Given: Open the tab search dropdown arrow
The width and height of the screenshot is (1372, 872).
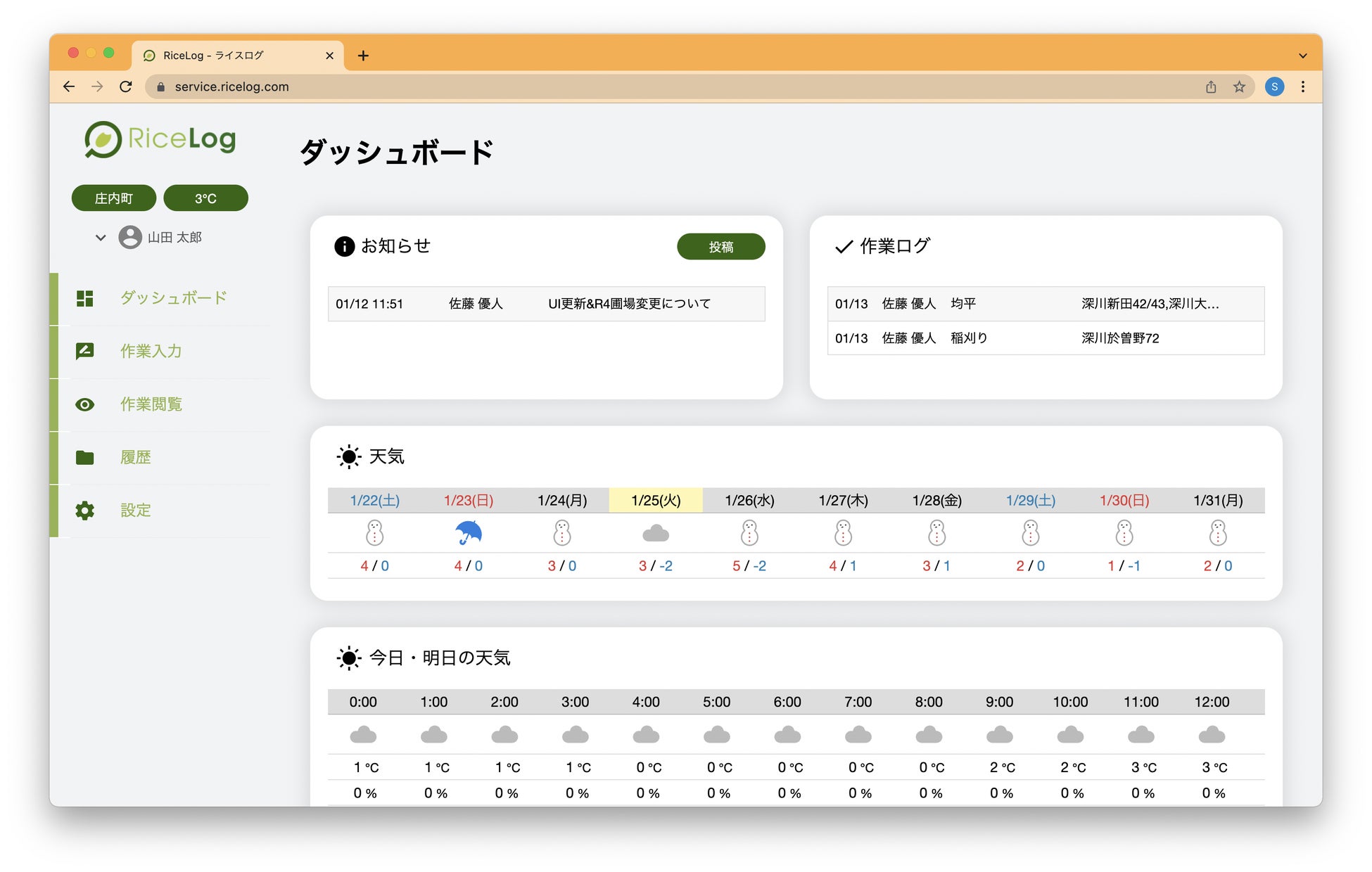Looking at the screenshot, I should click(1302, 56).
